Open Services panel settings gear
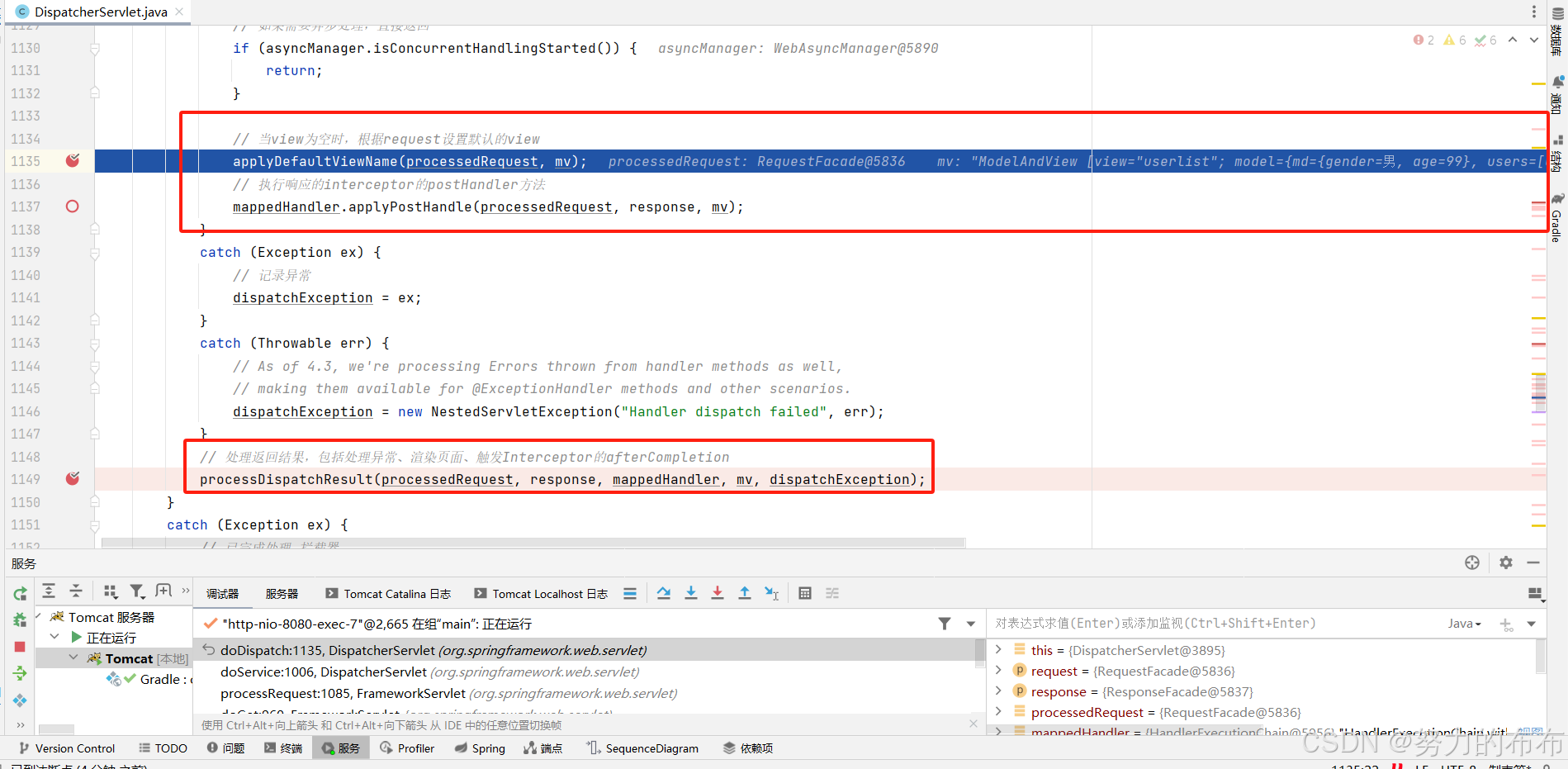 1506,563
